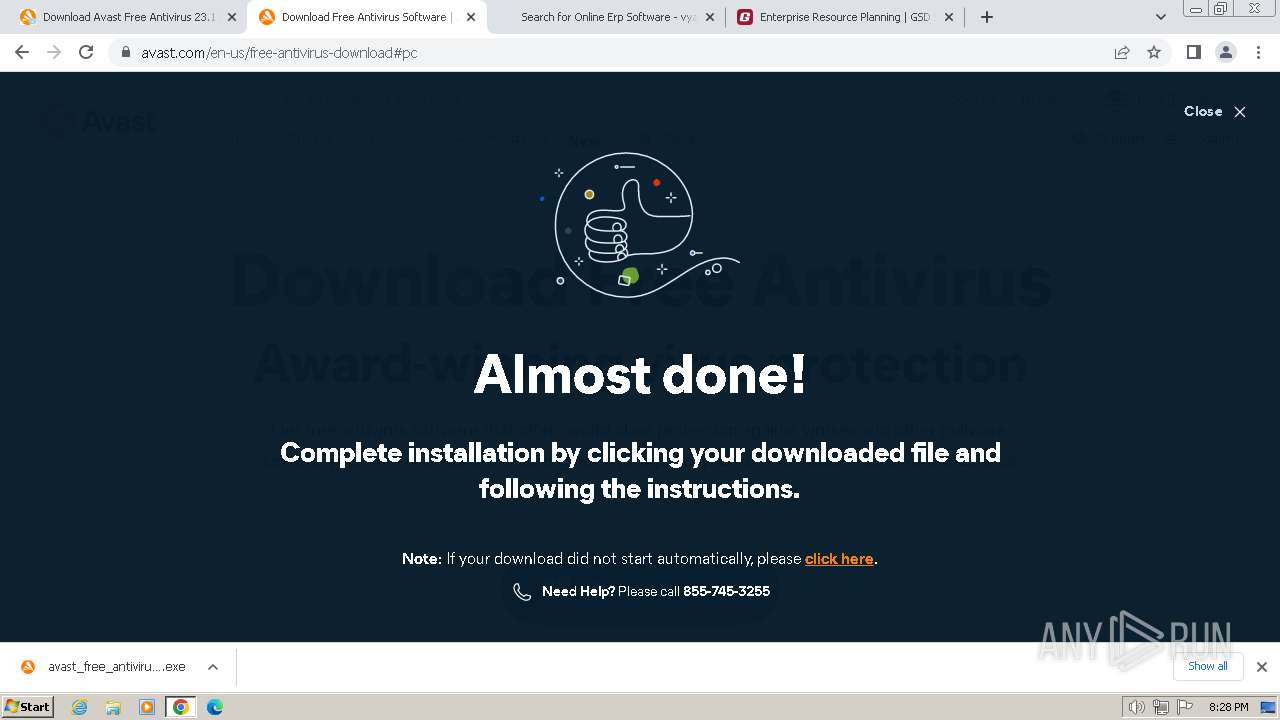Show all downloads
This screenshot has width=1280, height=720.
pos(1208,666)
